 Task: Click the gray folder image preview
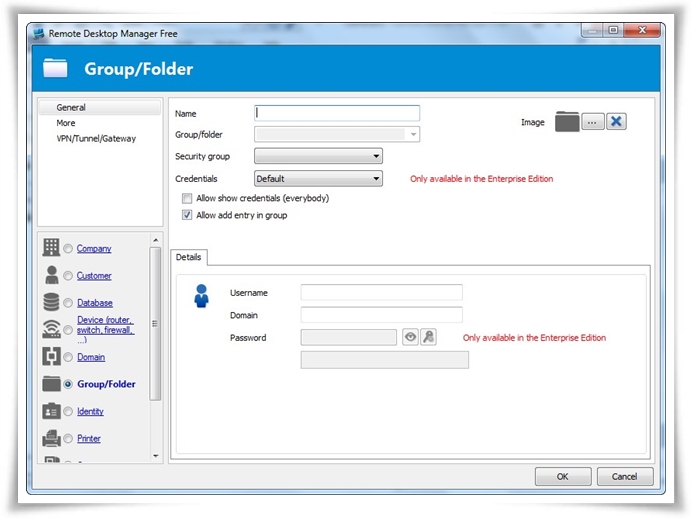click(567, 121)
